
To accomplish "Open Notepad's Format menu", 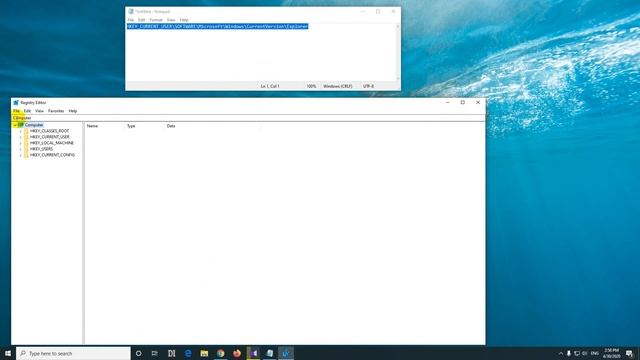I will [156, 20].
